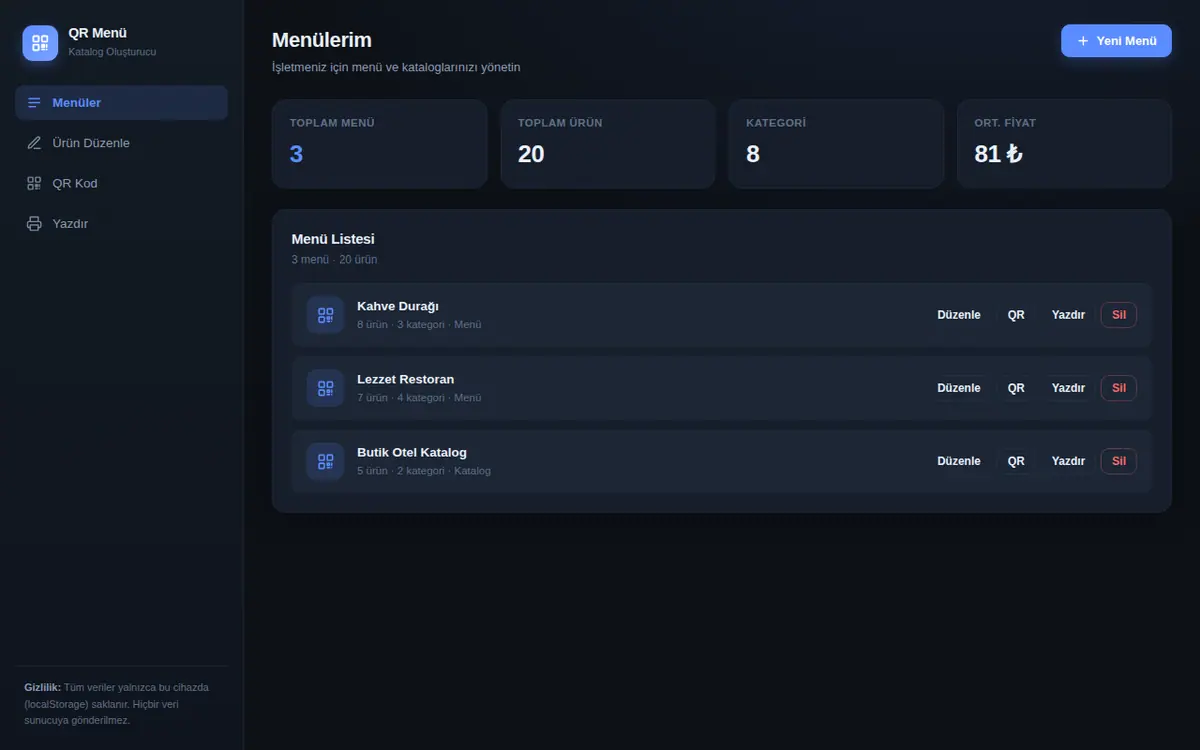Show QR for Kahve Durağı
This screenshot has height=750, width=1200.
click(x=1016, y=315)
